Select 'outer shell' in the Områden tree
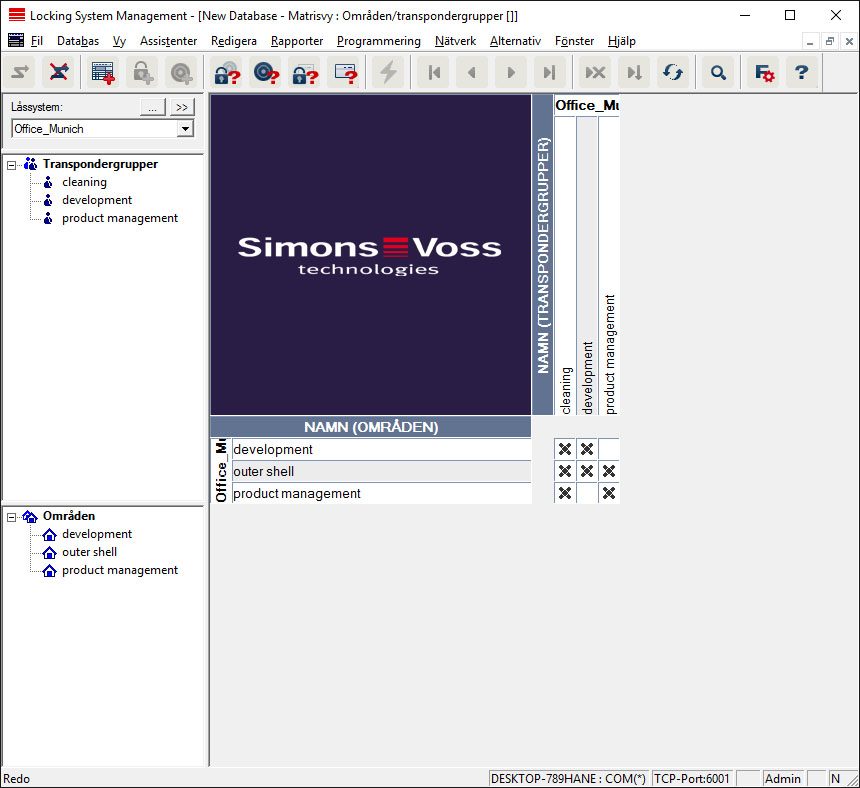 (x=89, y=552)
